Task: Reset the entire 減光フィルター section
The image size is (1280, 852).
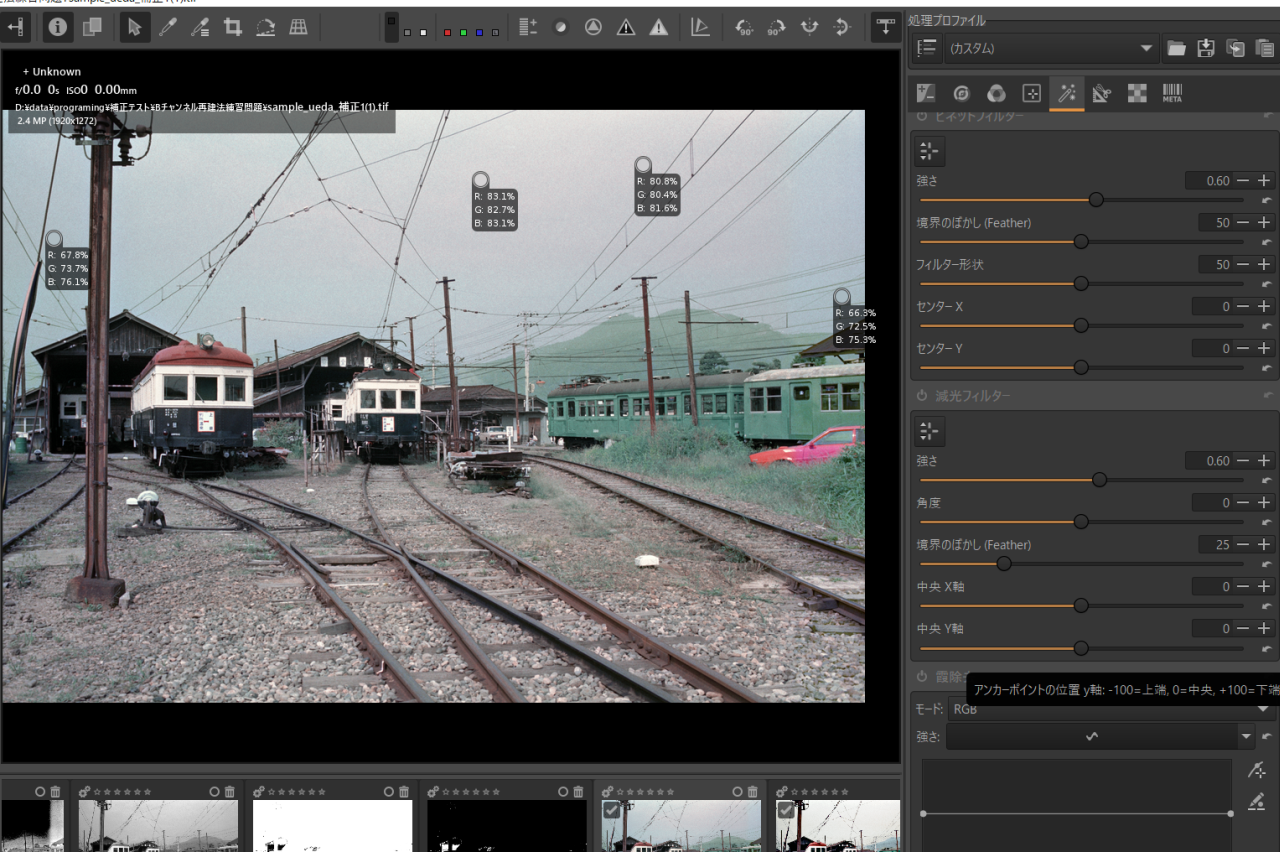Action: coord(1269,396)
